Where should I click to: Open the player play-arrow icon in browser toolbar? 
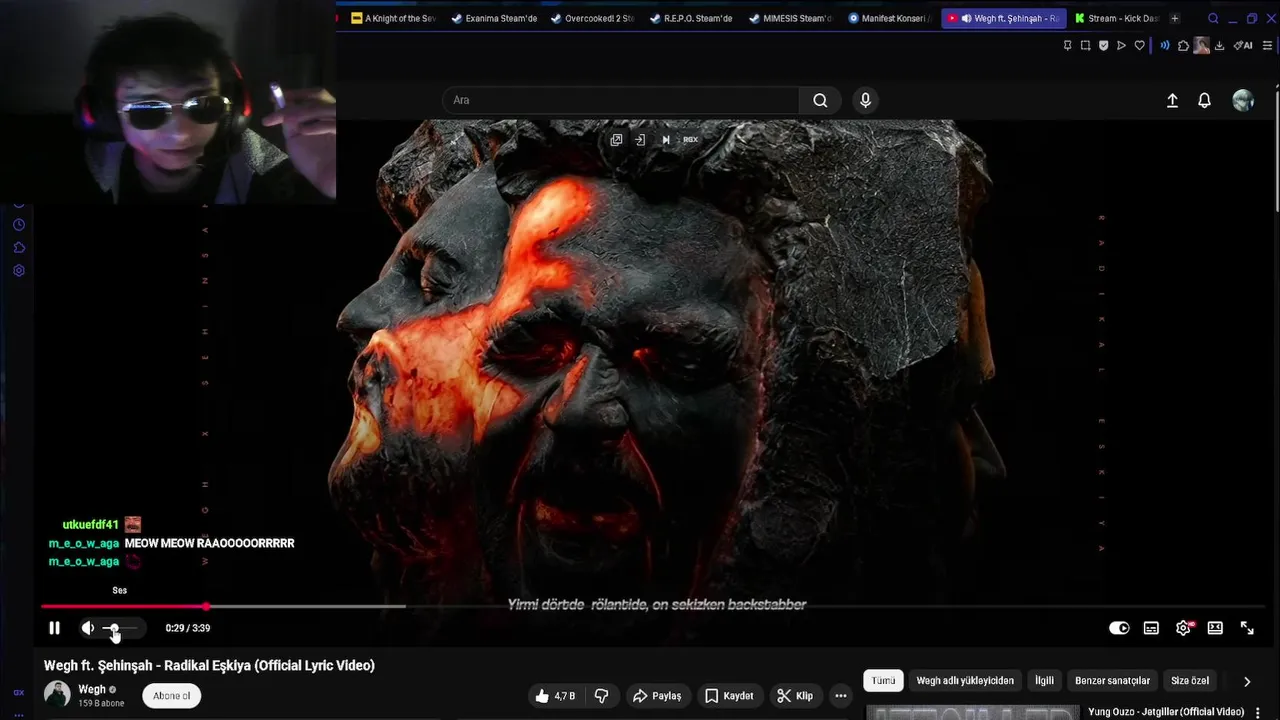[x=1121, y=45]
